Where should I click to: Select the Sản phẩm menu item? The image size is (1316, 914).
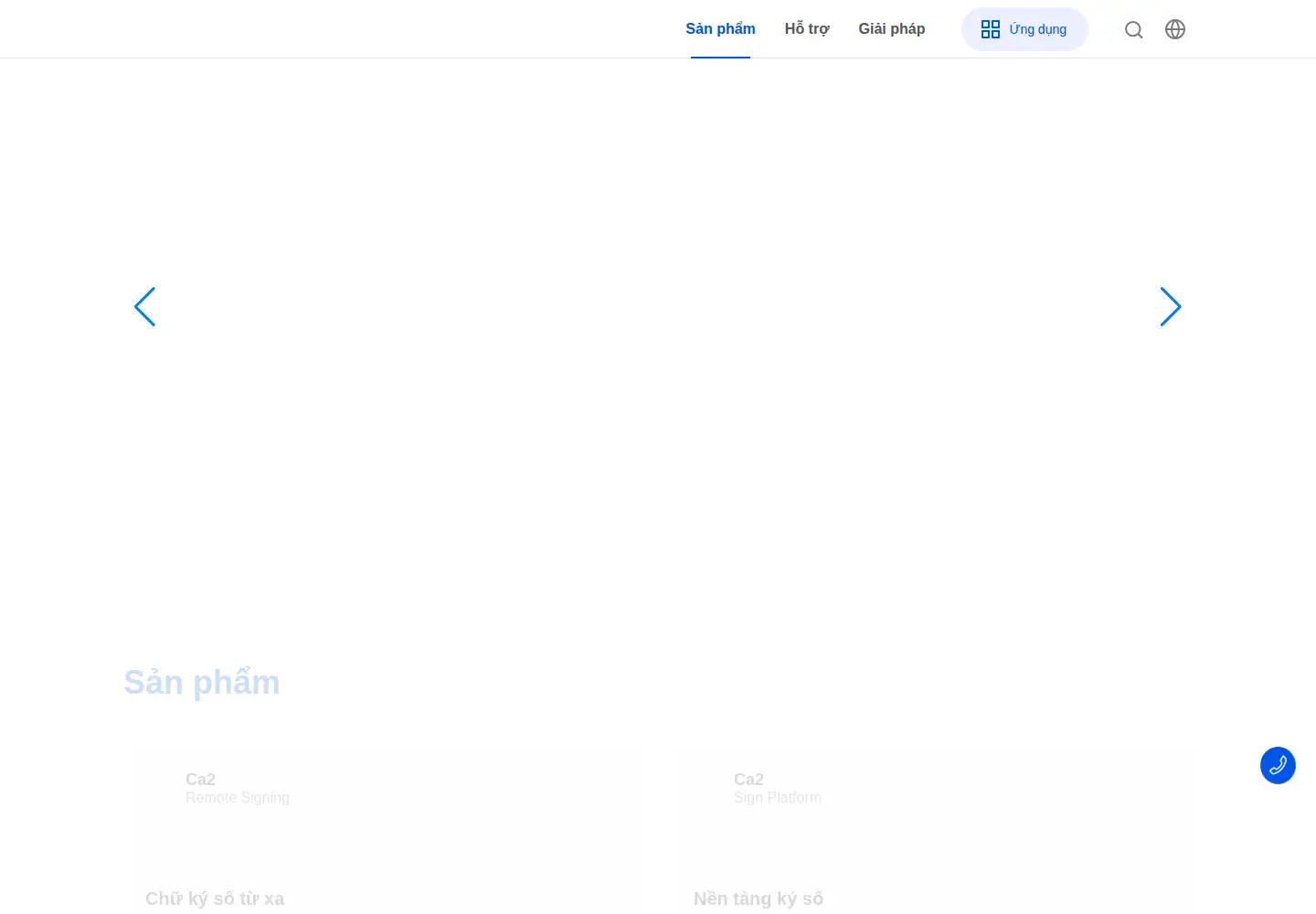coord(720,29)
